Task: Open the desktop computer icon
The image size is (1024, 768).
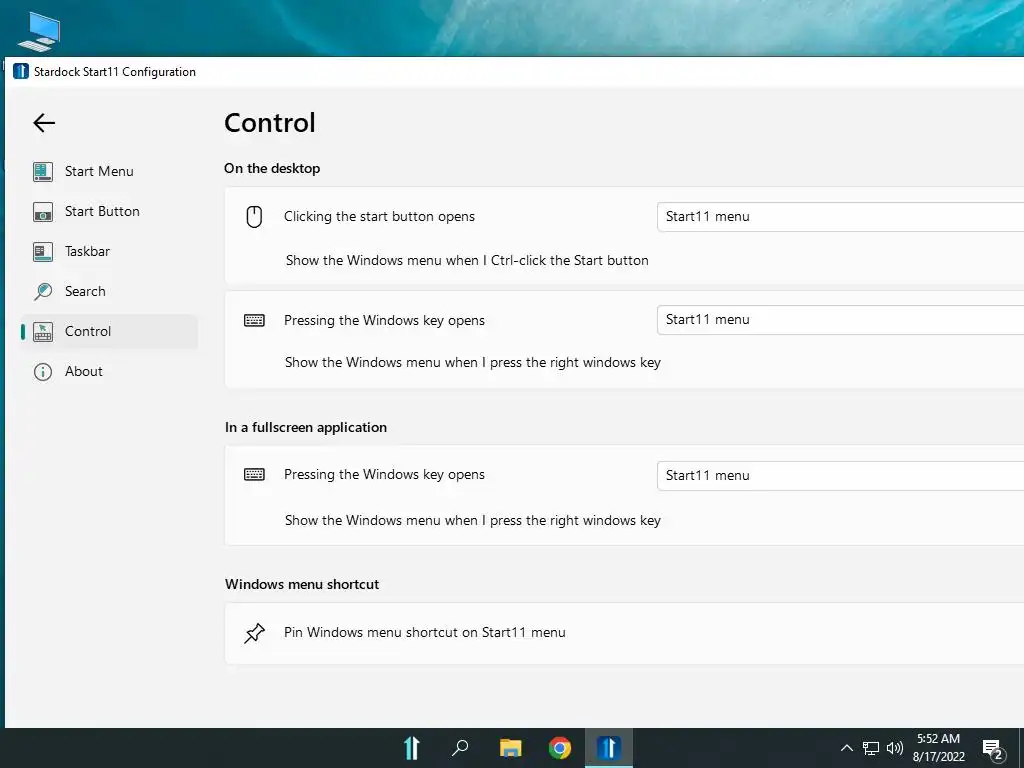Action: (x=39, y=31)
